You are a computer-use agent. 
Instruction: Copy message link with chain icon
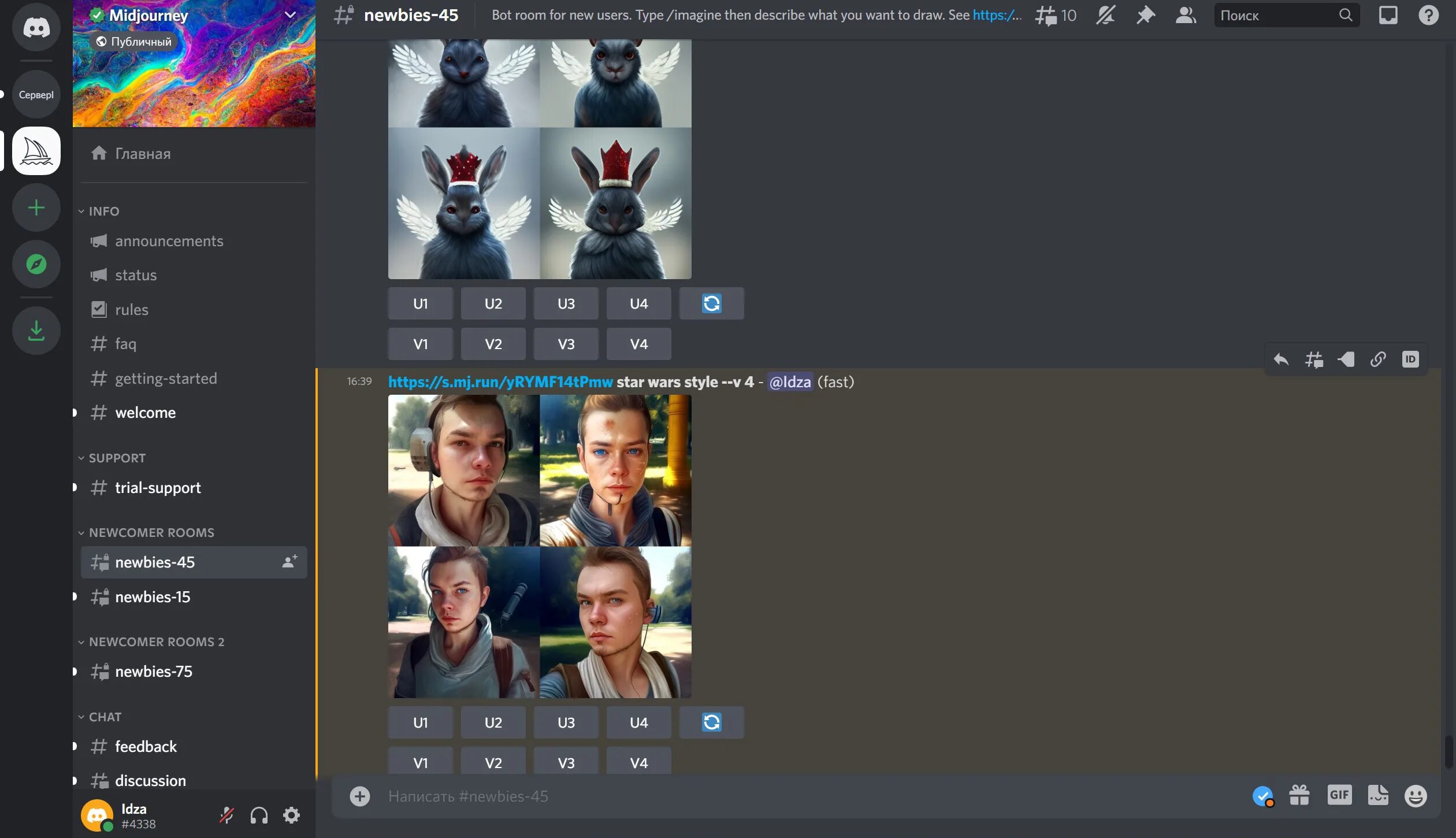(1378, 359)
